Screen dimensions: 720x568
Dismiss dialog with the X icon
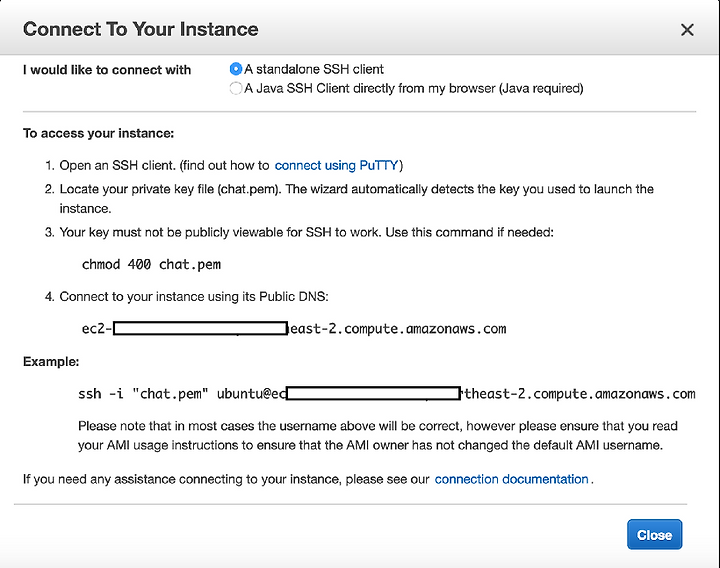(x=687, y=30)
